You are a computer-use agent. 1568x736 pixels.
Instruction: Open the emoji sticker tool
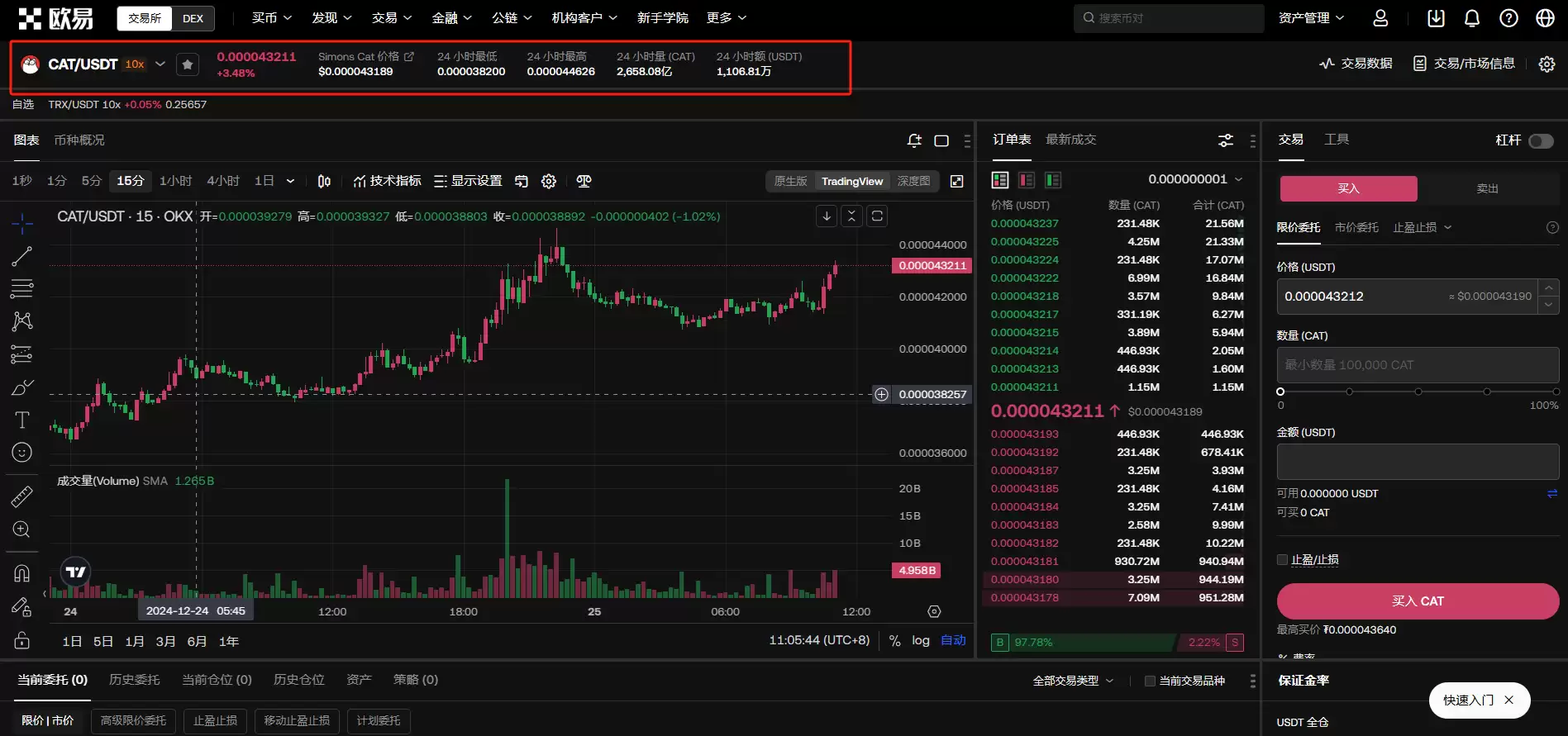pyautogui.click(x=22, y=453)
